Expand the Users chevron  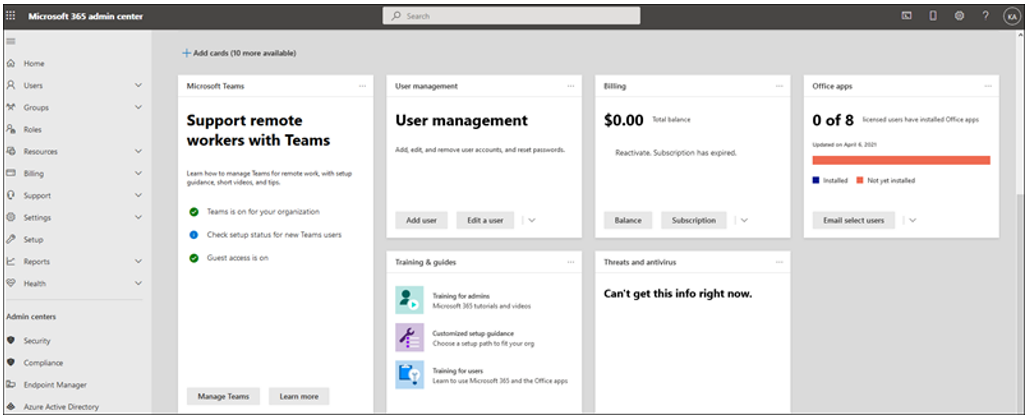pos(138,85)
